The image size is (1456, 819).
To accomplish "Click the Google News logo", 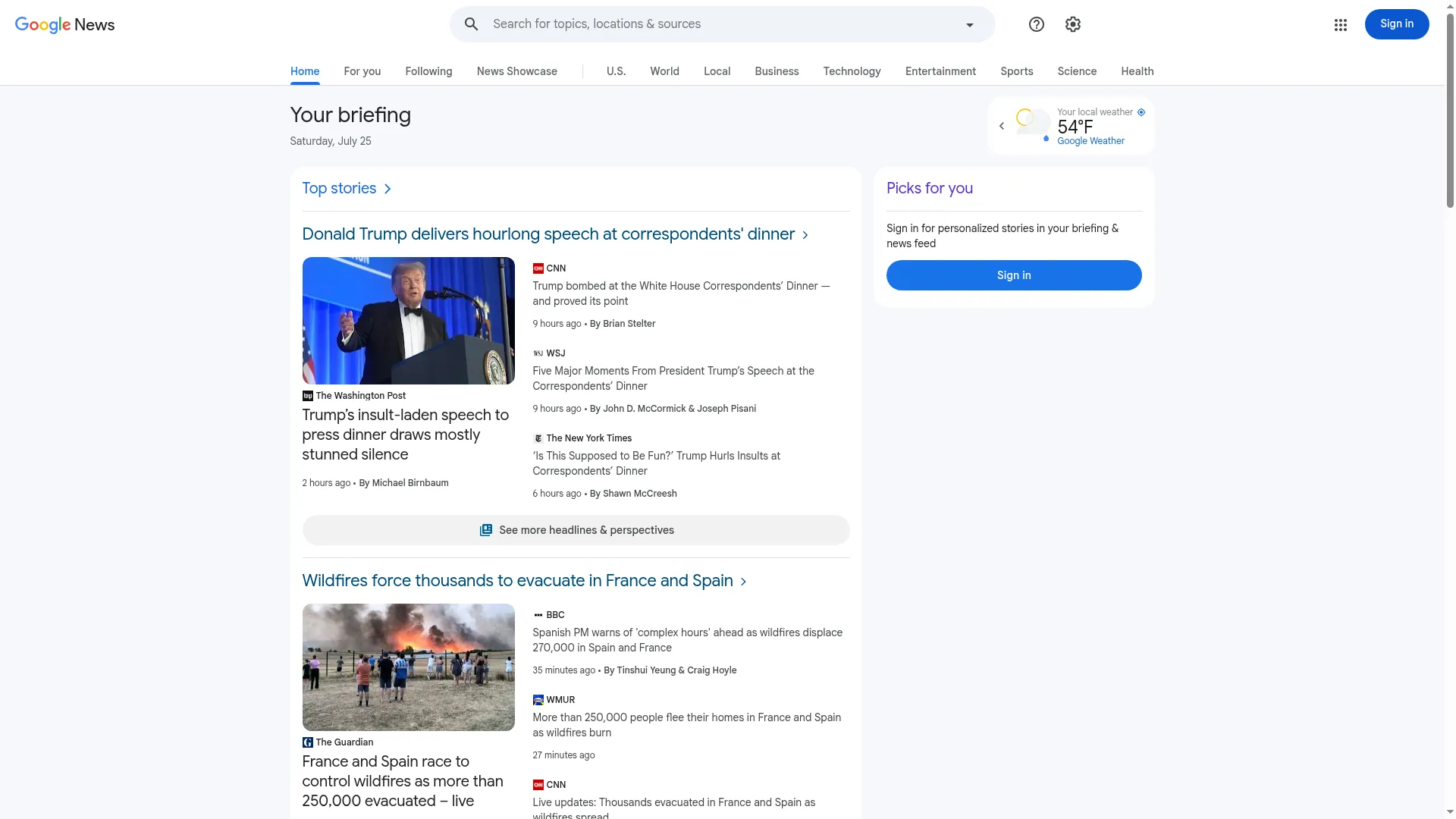I will click(x=65, y=24).
